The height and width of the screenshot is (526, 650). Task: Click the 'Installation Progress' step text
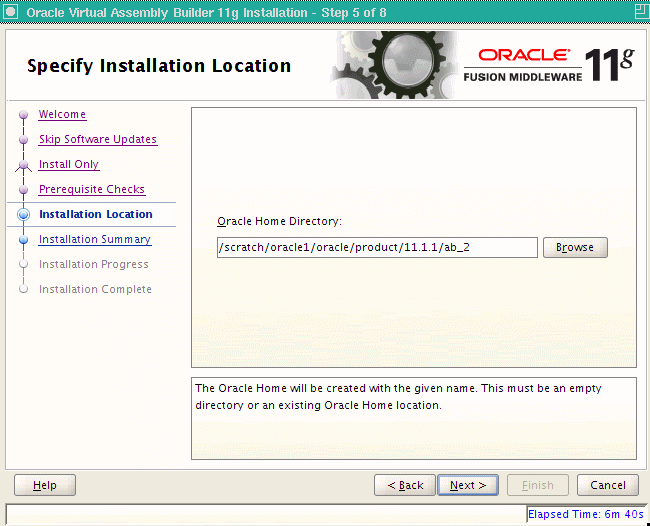click(94, 264)
